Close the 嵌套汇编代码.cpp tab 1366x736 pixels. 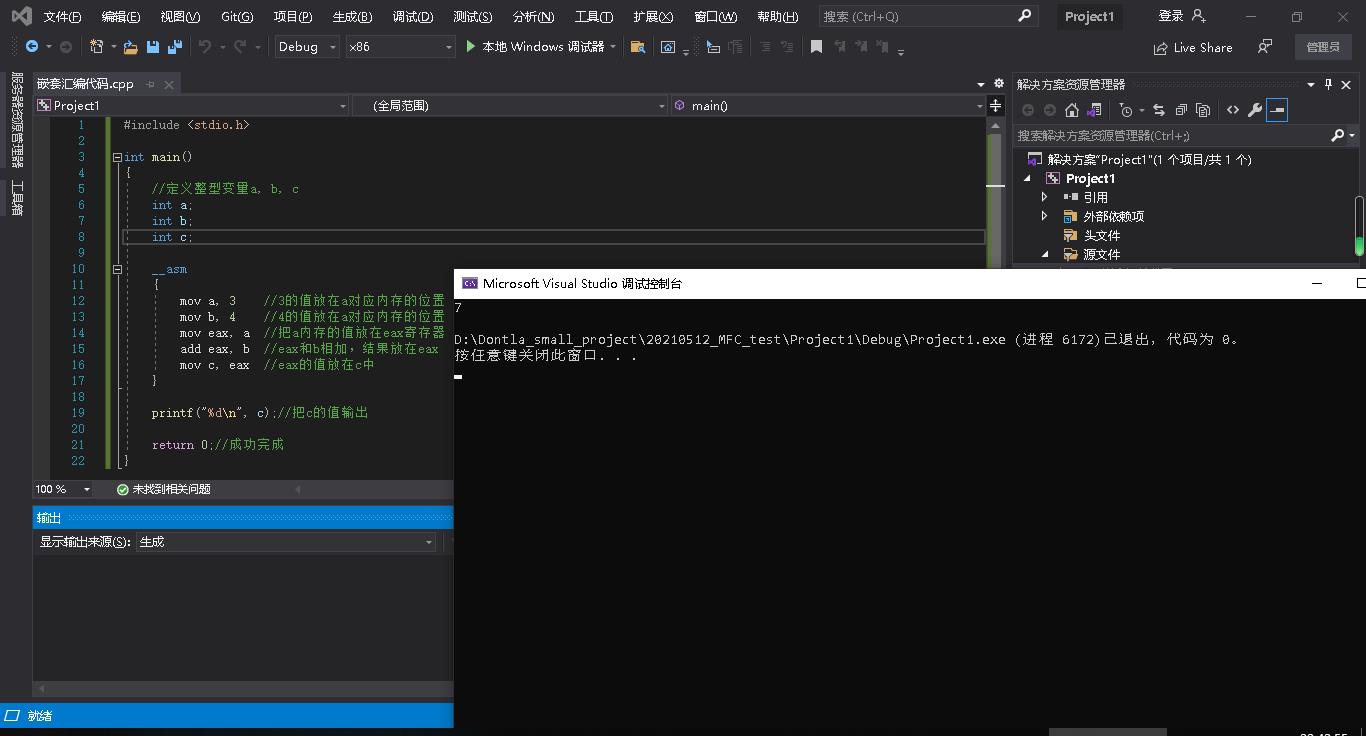tap(169, 84)
